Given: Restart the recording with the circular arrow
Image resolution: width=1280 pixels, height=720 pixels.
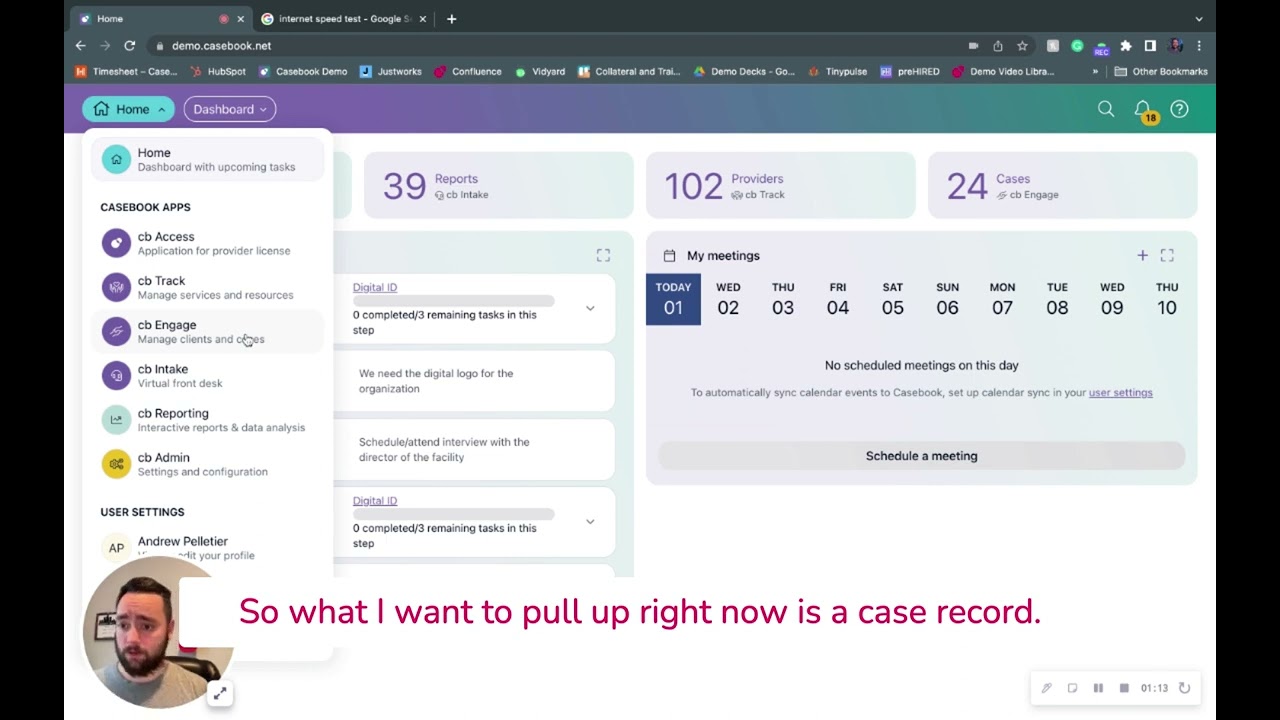Looking at the screenshot, I should pyautogui.click(x=1184, y=688).
